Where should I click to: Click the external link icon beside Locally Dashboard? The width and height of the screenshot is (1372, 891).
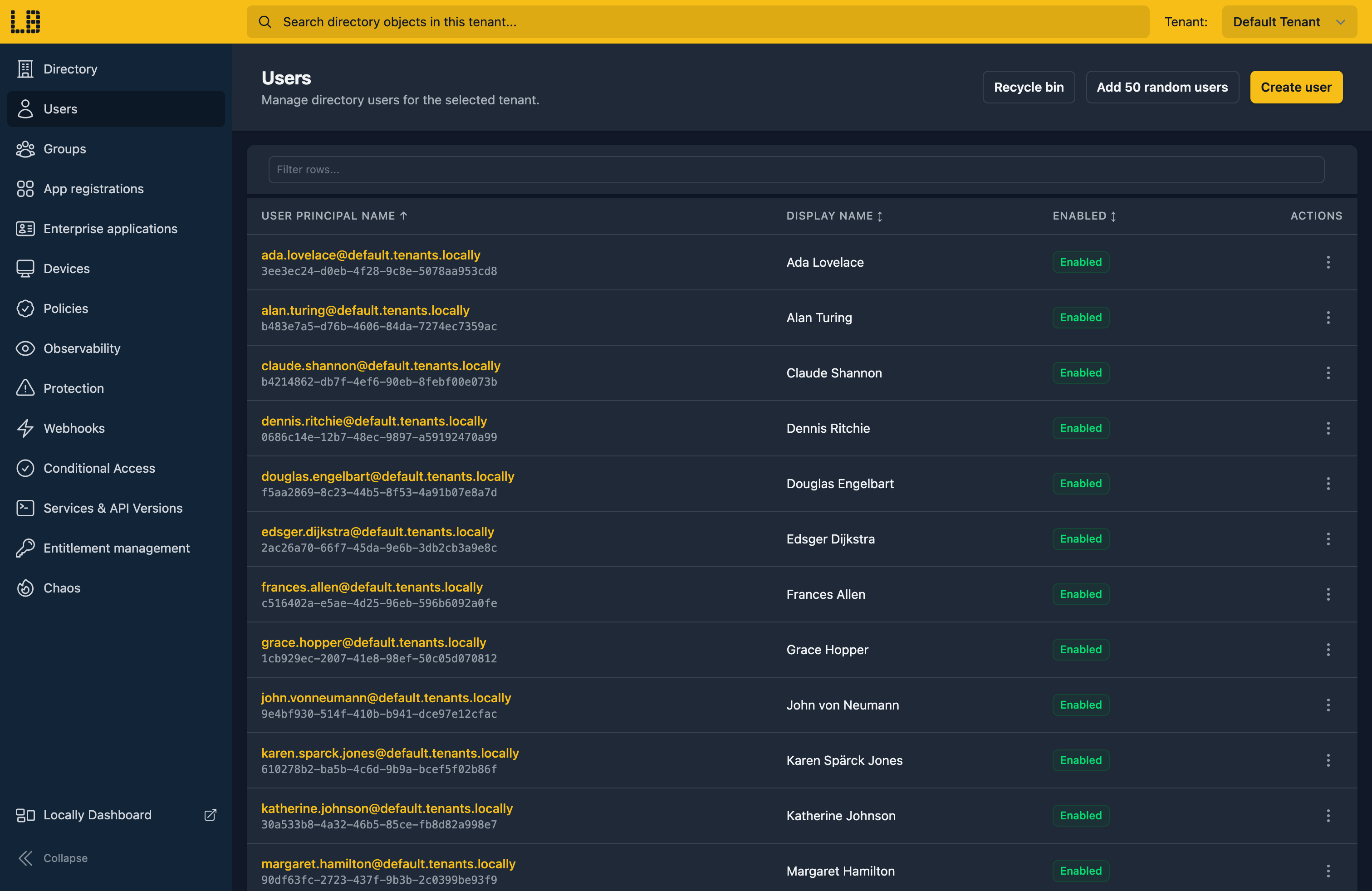pos(211,814)
